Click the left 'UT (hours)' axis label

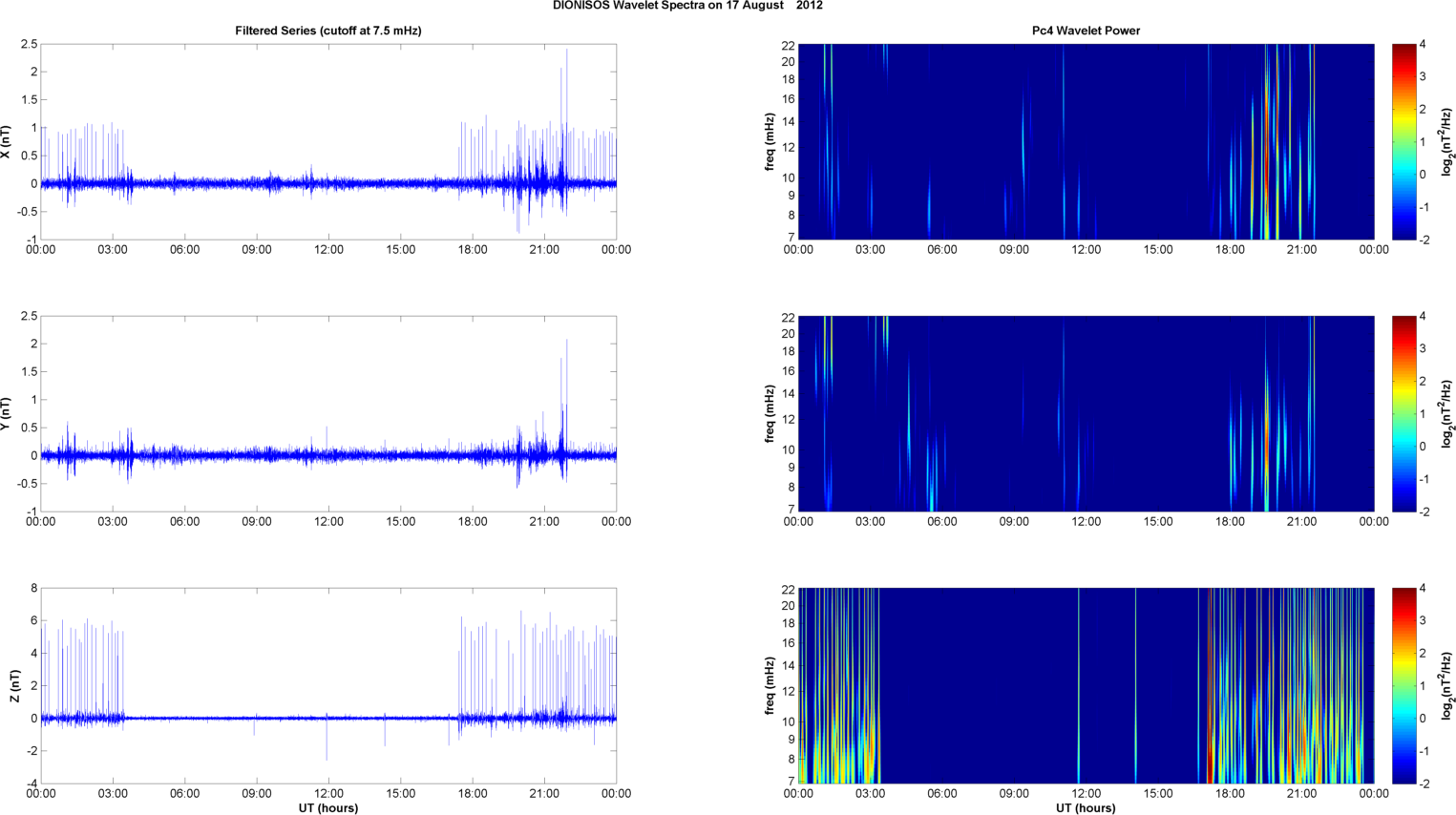coord(328,807)
